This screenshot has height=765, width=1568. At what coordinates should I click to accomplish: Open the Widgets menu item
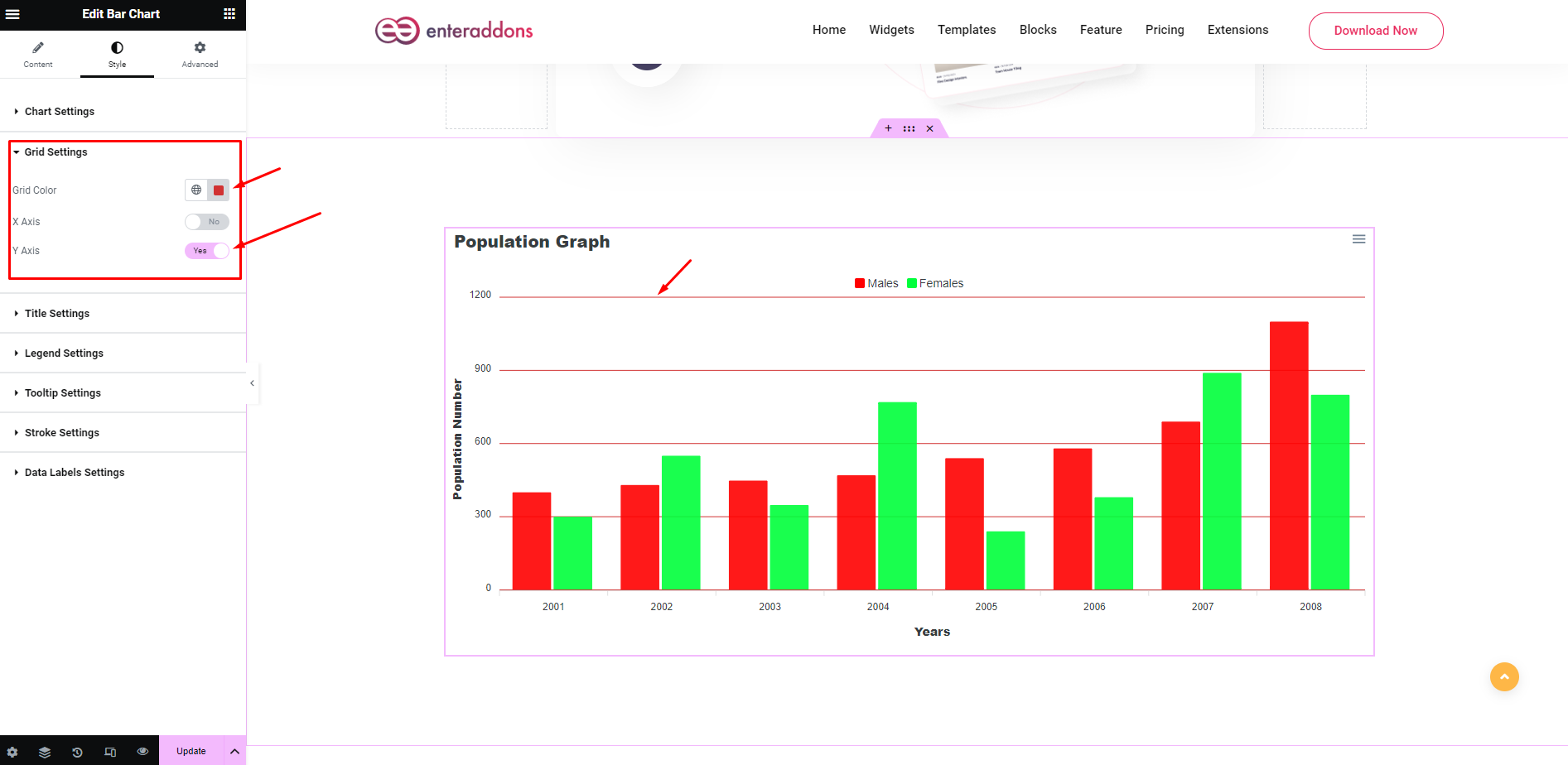(891, 30)
